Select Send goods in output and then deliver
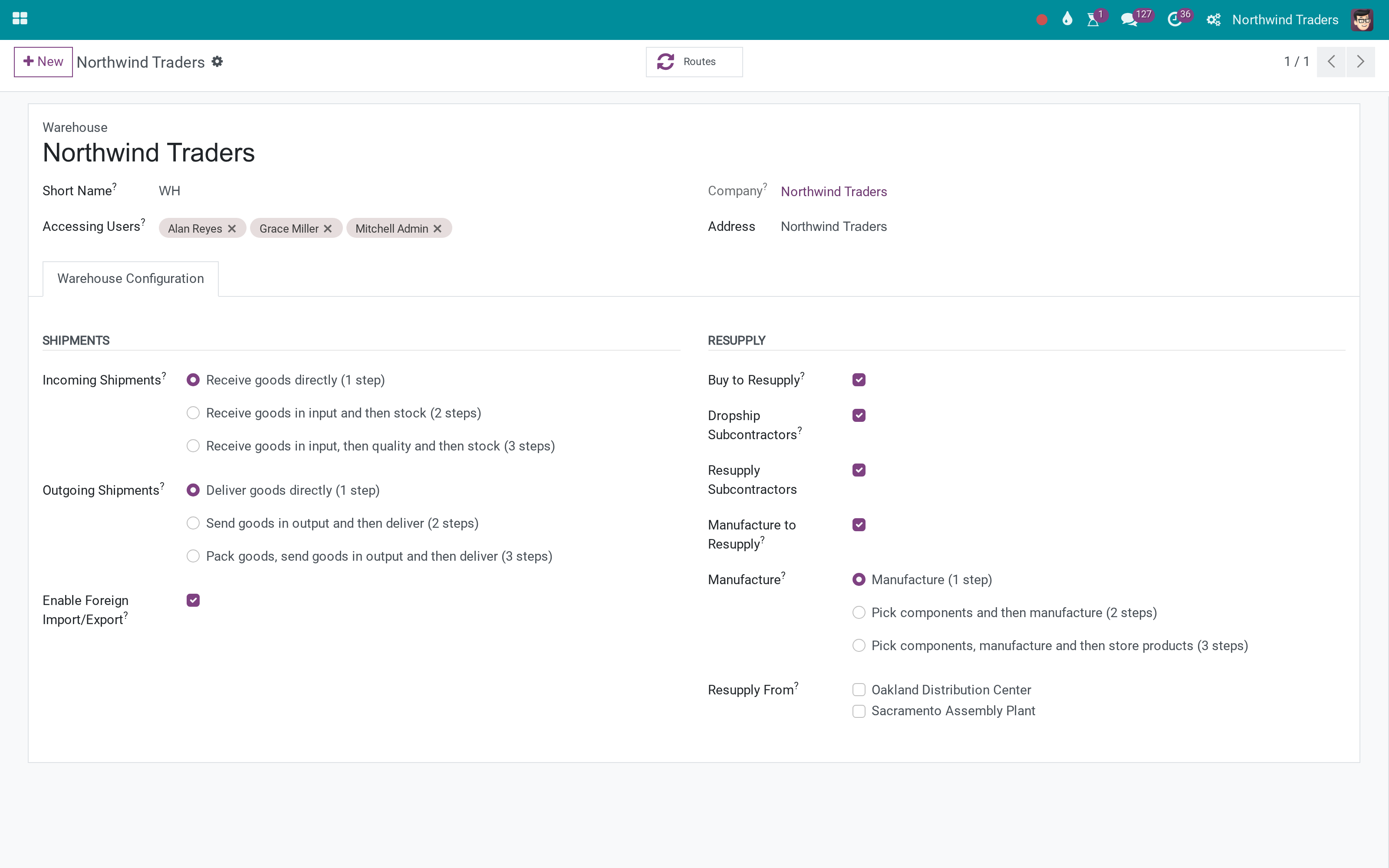Image resolution: width=1389 pixels, height=868 pixels. tap(193, 523)
